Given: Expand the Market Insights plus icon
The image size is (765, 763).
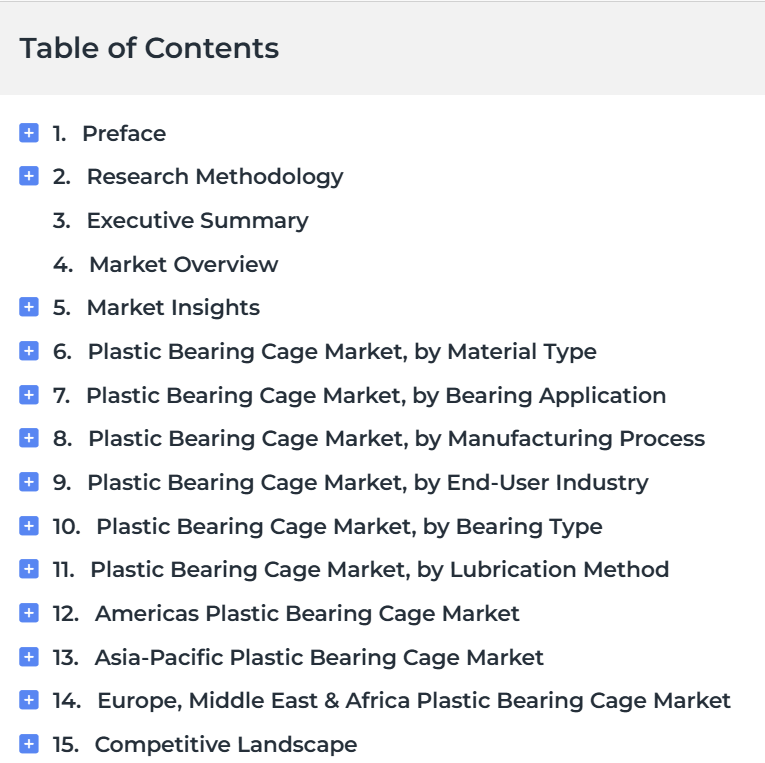Looking at the screenshot, I should 29,307.
